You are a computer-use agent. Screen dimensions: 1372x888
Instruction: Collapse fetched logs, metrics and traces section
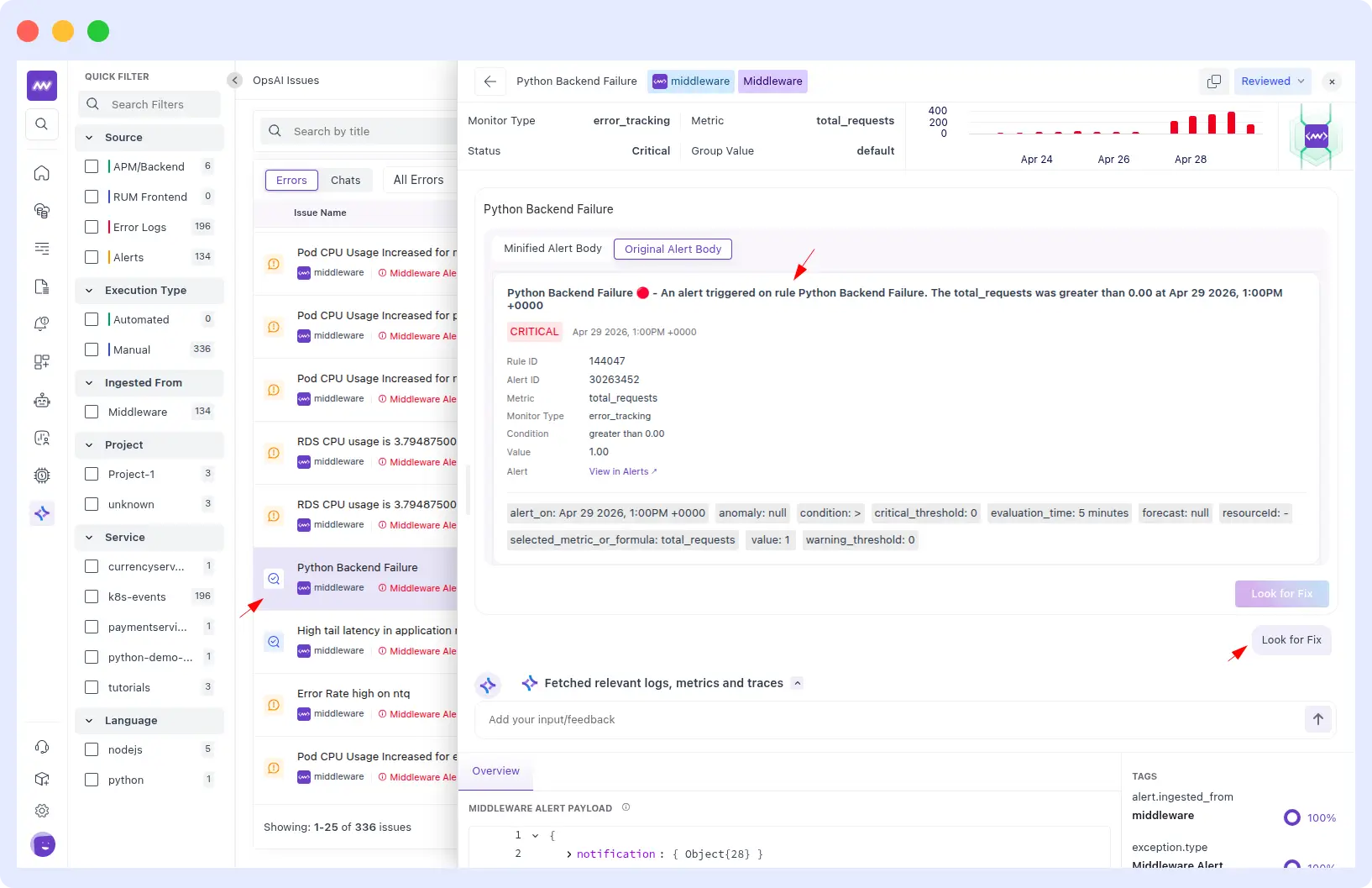[x=798, y=683]
